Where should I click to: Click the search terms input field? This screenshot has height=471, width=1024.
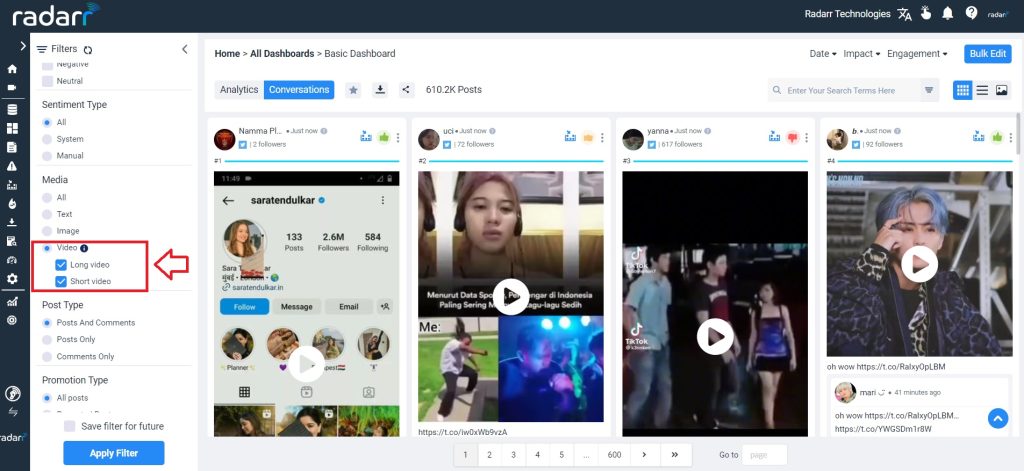pos(844,91)
